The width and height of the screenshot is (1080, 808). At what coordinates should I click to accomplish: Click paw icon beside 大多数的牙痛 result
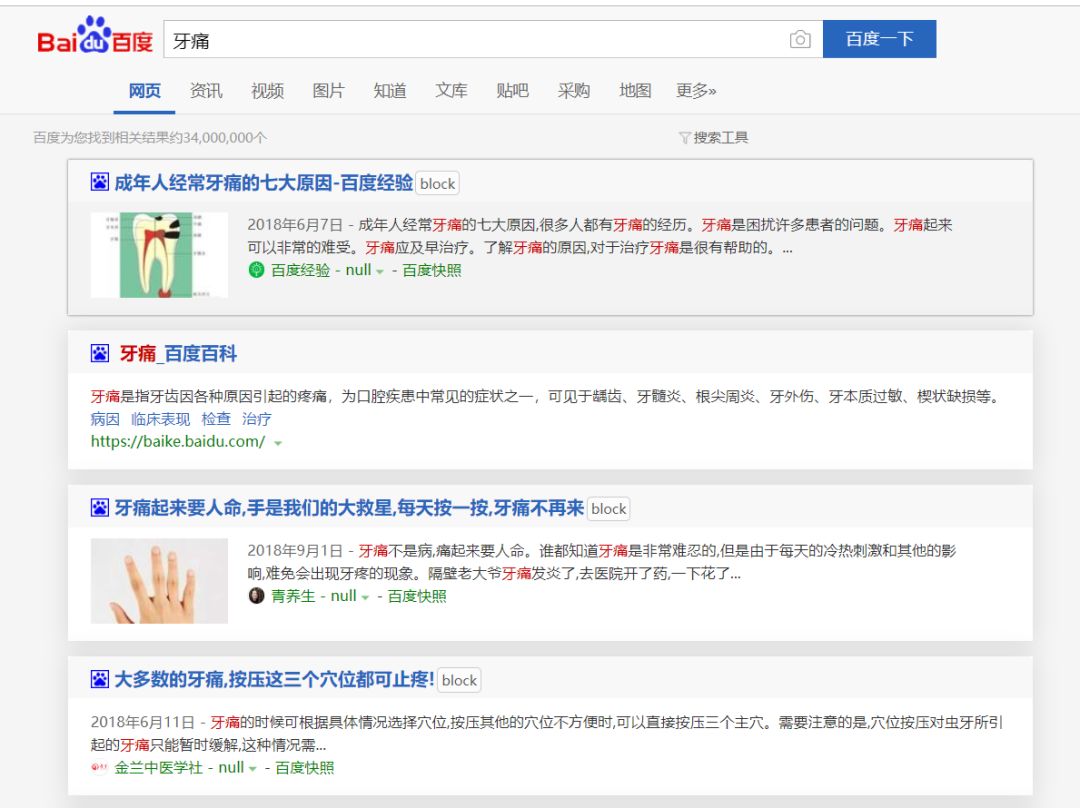coord(100,679)
